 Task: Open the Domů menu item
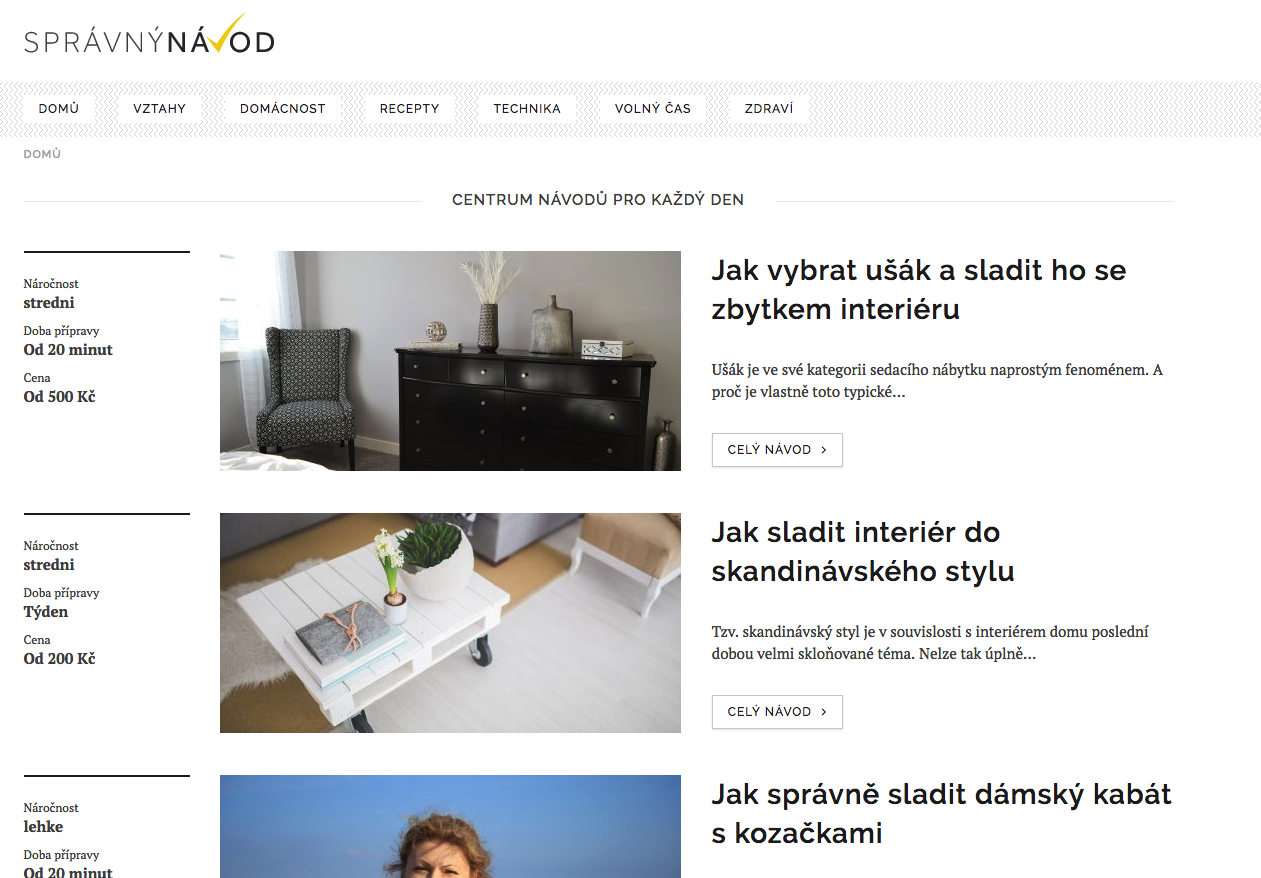[x=59, y=108]
